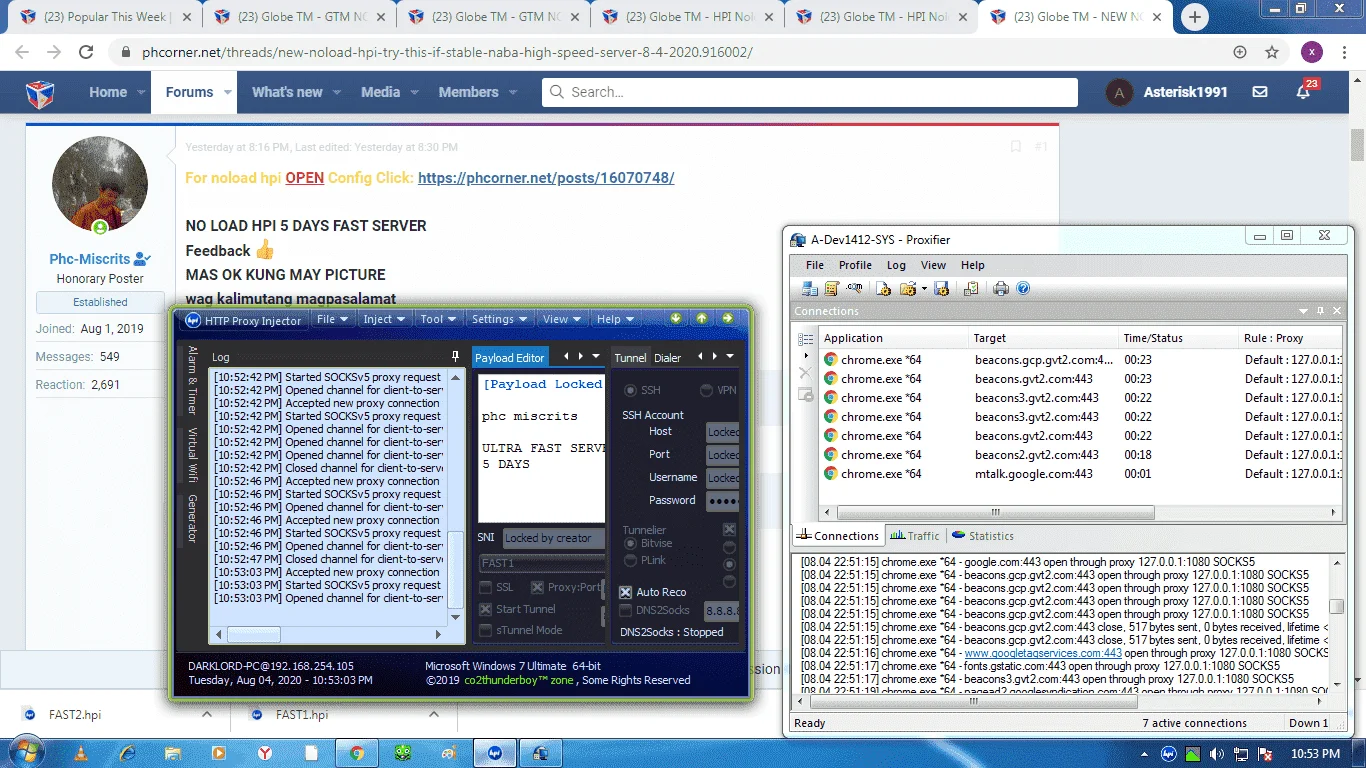The width and height of the screenshot is (1366, 768).
Task: Click clipboard checklist icon in Proxifier toolbar
Action: [x=970, y=288]
